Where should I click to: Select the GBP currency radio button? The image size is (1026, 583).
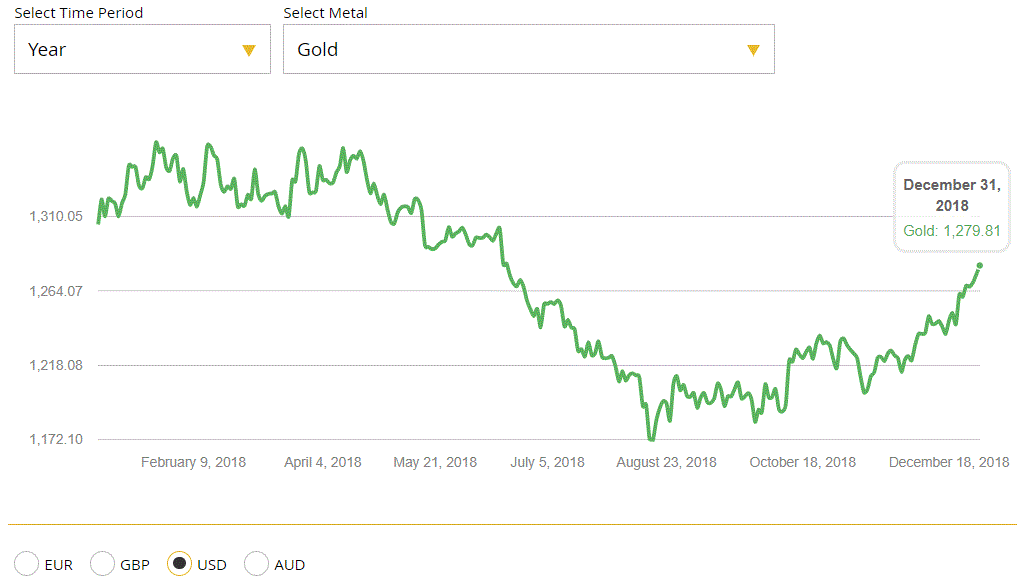pos(103,564)
